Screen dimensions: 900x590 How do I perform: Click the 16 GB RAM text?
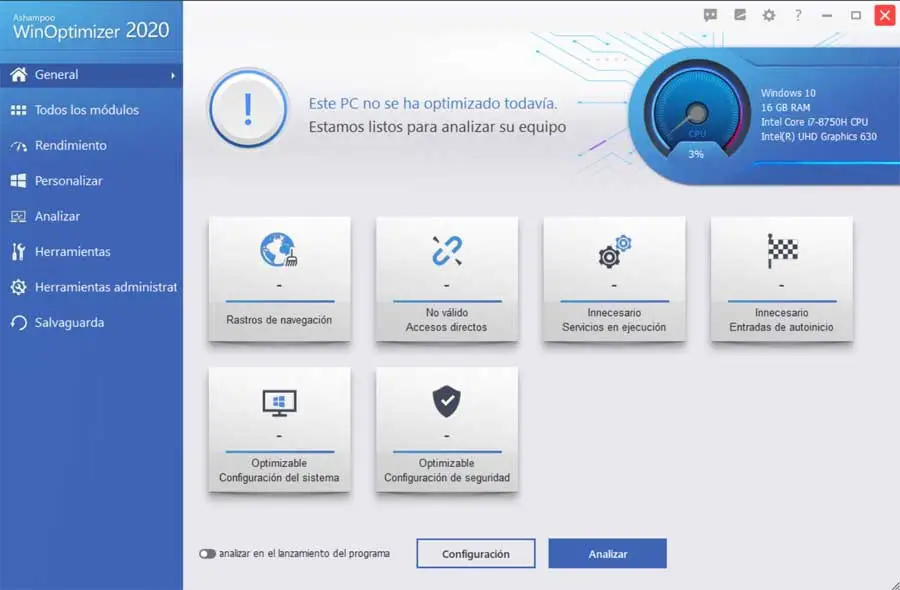786,107
